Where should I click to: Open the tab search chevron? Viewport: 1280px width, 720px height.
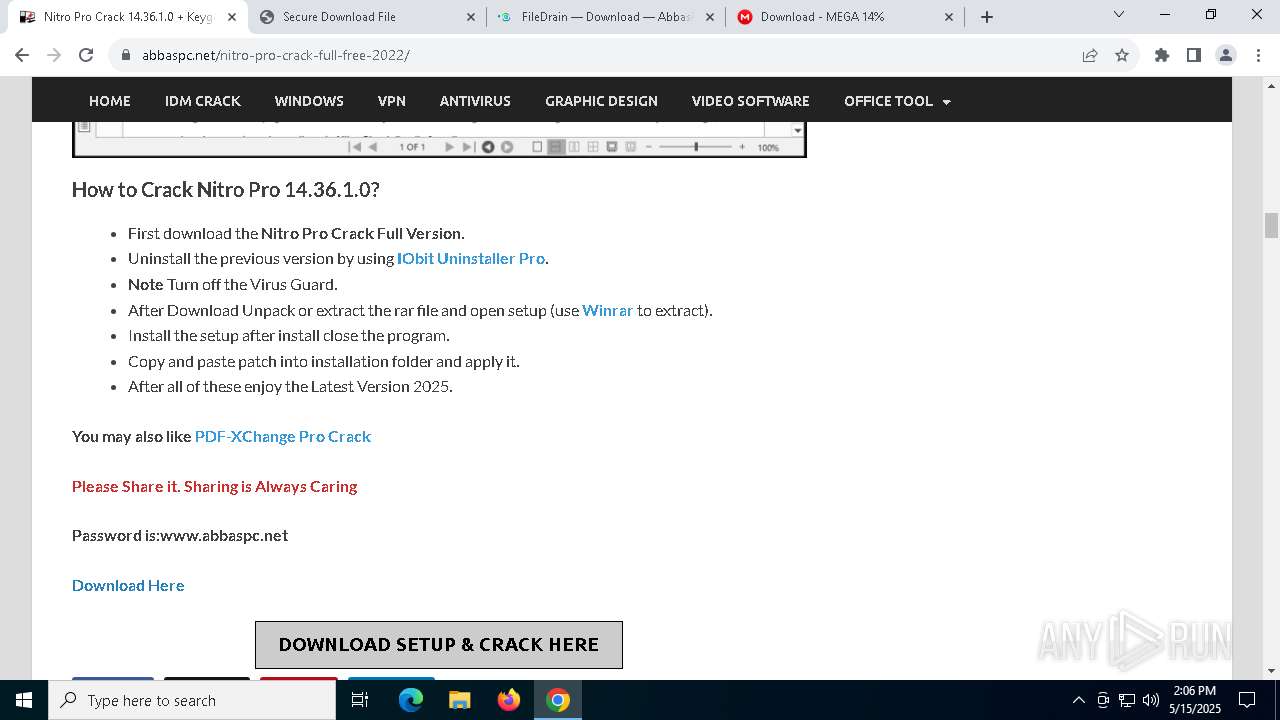[x=1119, y=15]
